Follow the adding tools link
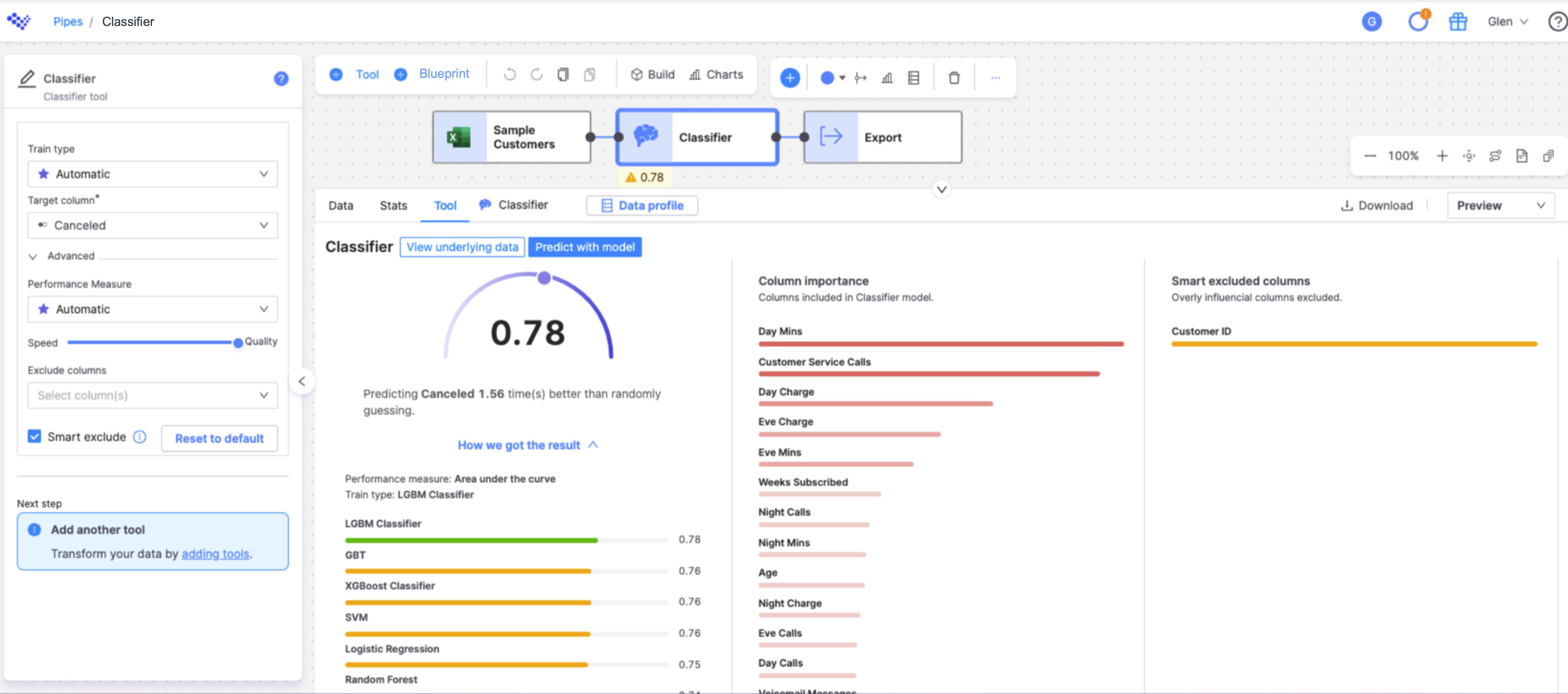Viewport: 1568px width, 694px height. click(215, 553)
